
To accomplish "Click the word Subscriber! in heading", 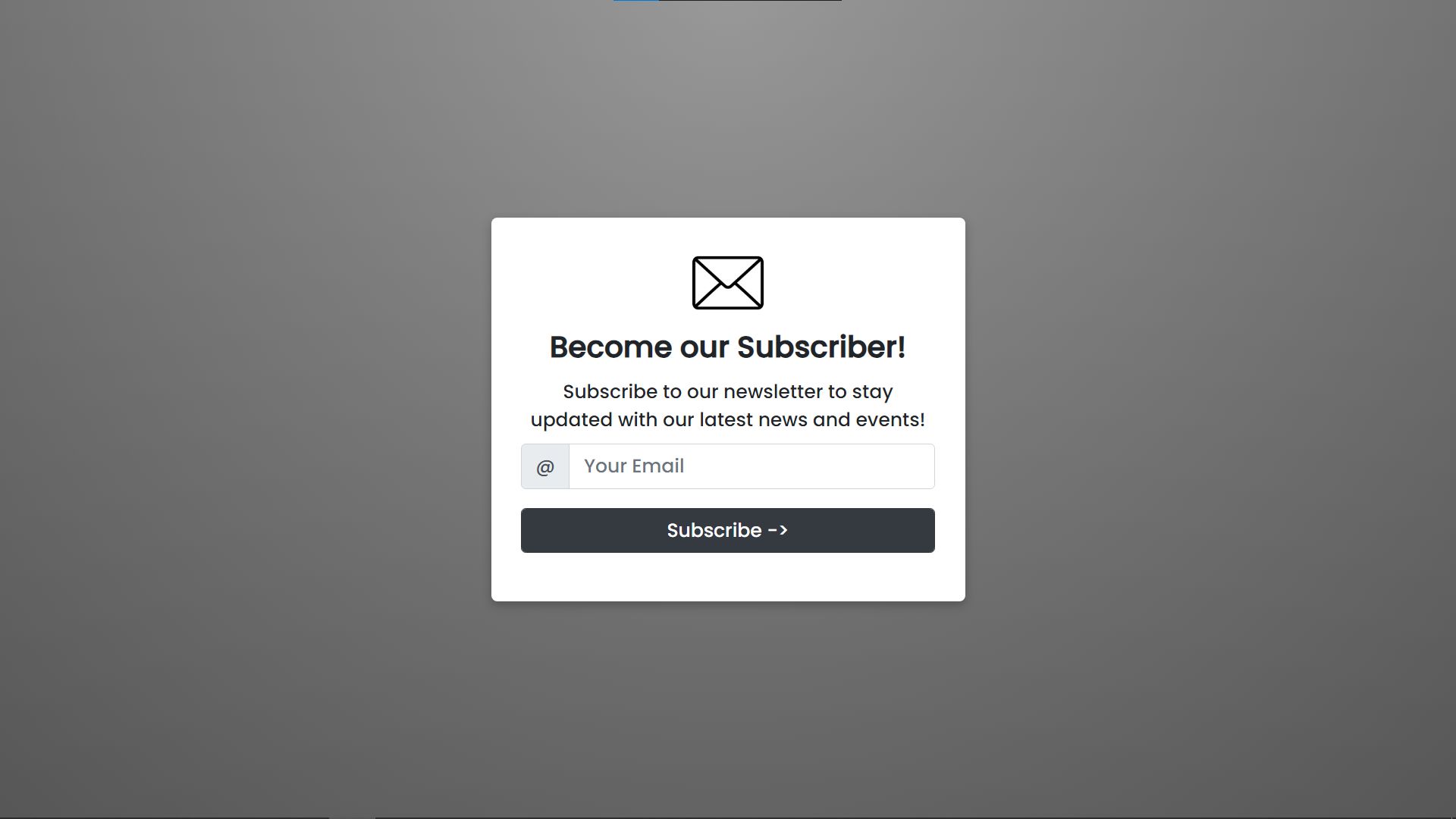I will pyautogui.click(x=821, y=347).
